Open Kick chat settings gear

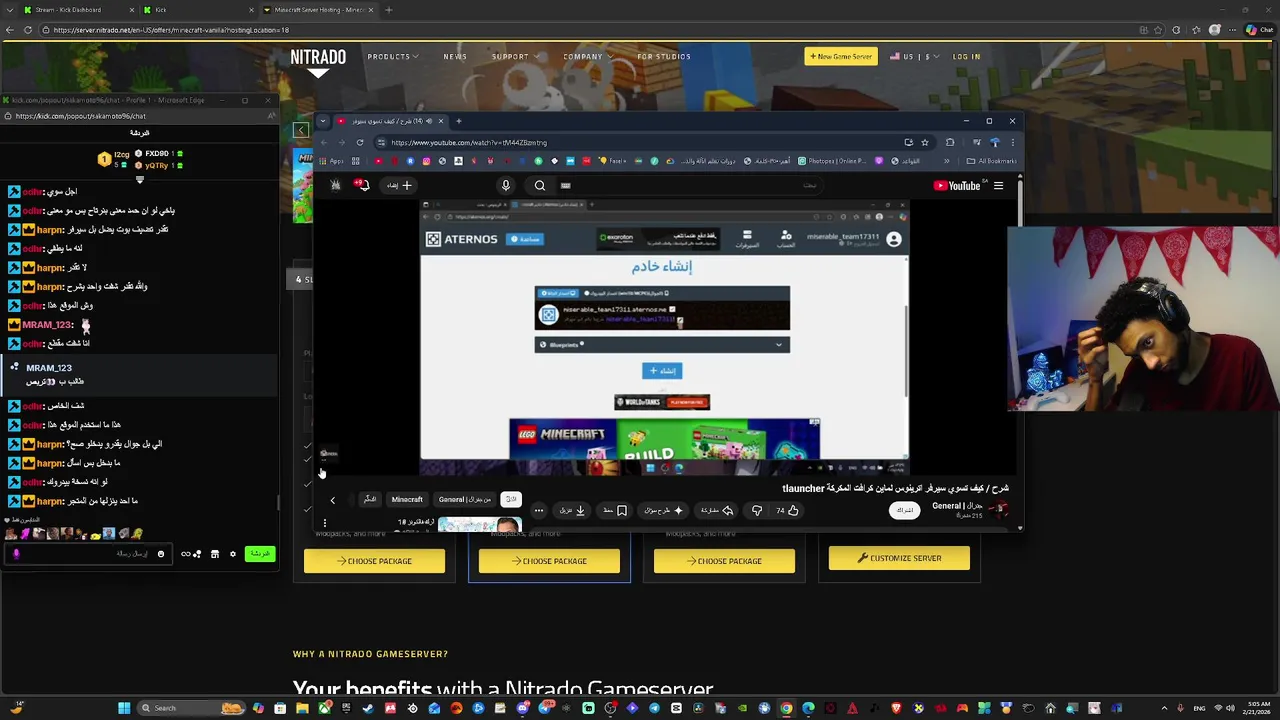233,554
